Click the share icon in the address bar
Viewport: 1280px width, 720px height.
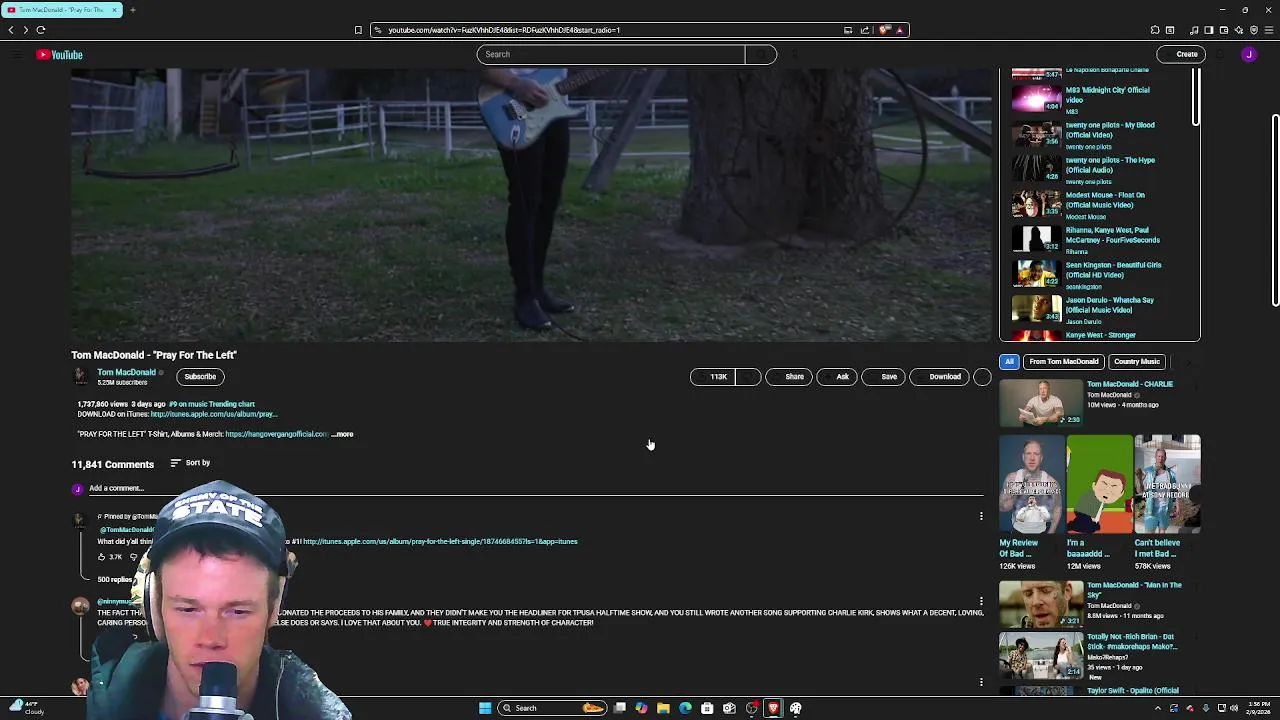pos(865,30)
